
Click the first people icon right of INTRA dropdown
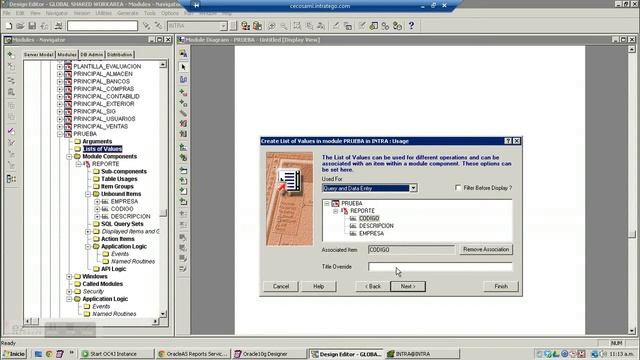[245, 26]
